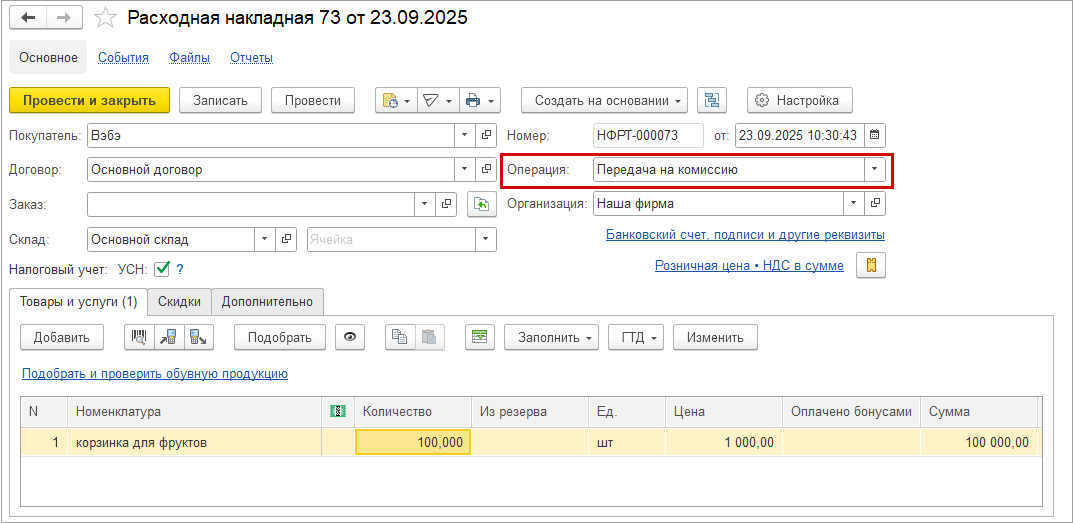Click the green column header icon in table
Viewport: 1073px width, 523px height.
pyautogui.click(x=338, y=411)
